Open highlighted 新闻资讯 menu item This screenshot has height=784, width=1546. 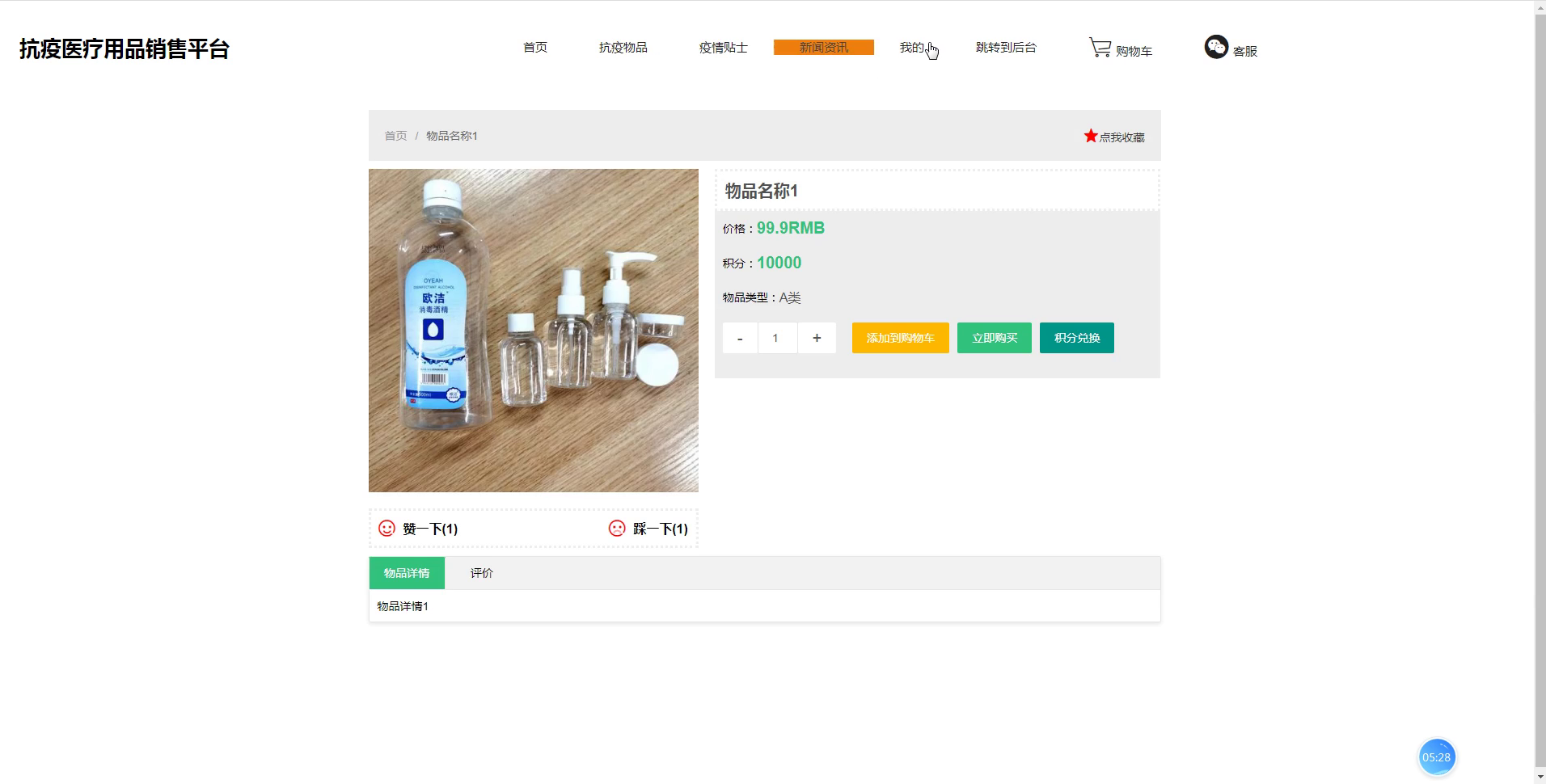click(x=824, y=48)
